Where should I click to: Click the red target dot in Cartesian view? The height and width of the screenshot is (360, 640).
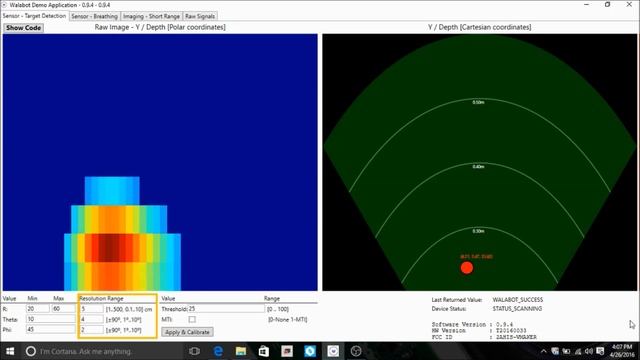tap(467, 268)
